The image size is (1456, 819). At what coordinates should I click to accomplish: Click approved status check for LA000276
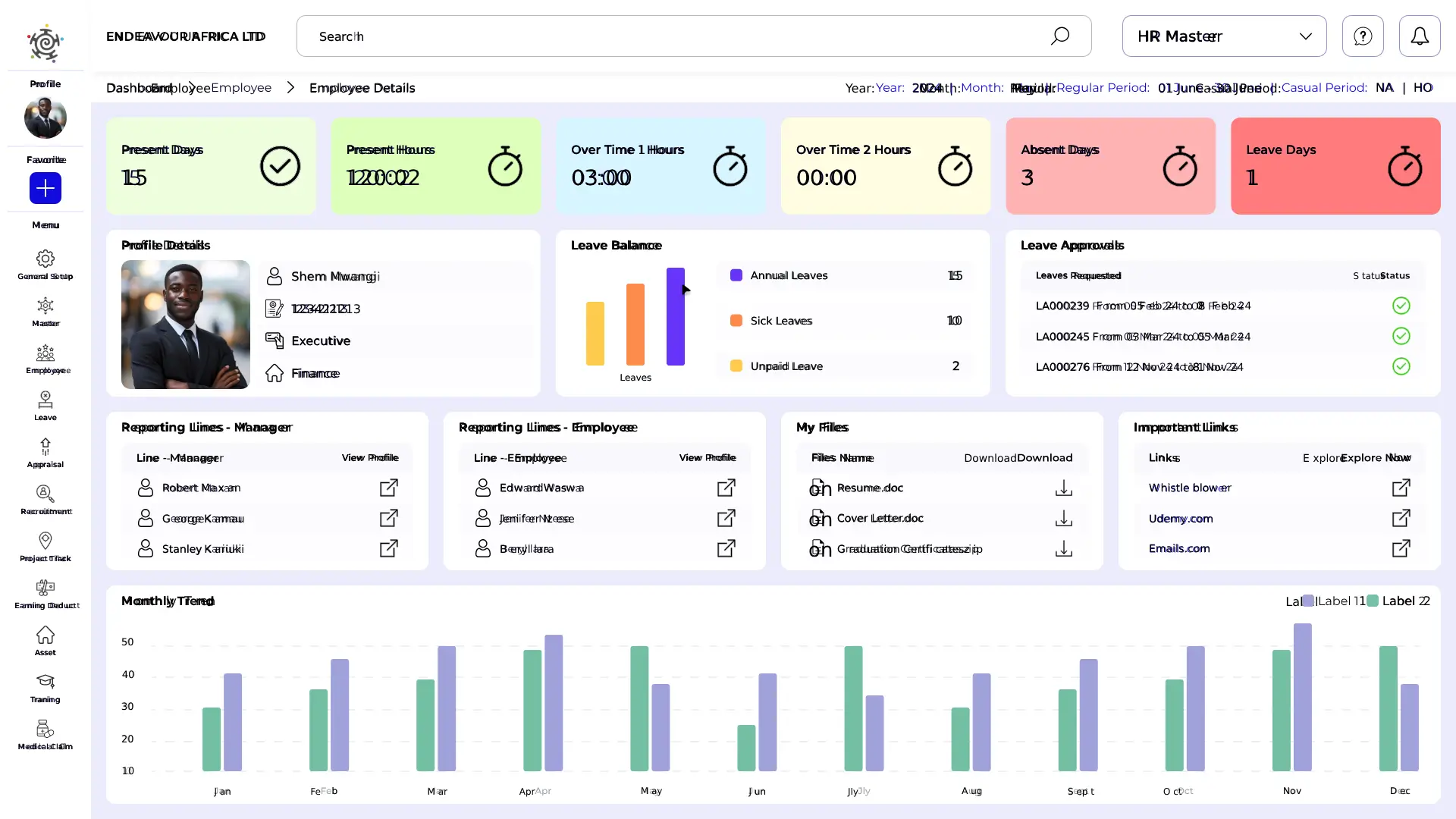tap(1401, 367)
